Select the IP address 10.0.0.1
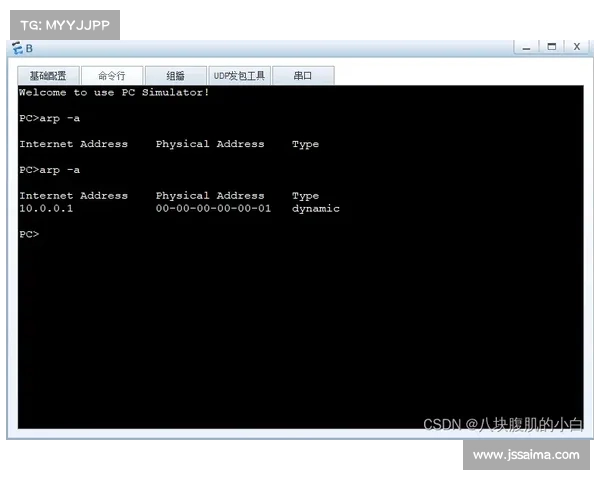This screenshot has width=600, height=480. point(46,208)
